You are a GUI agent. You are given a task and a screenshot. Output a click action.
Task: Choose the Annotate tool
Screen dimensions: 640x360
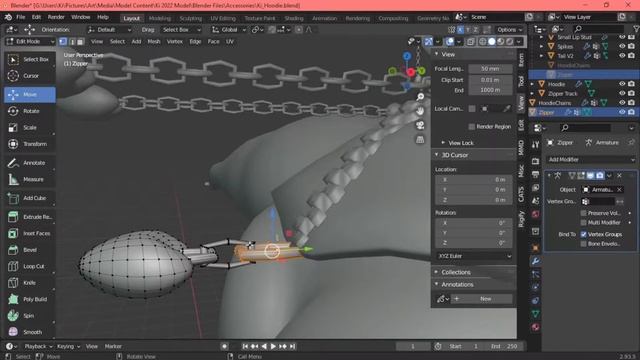point(30,163)
